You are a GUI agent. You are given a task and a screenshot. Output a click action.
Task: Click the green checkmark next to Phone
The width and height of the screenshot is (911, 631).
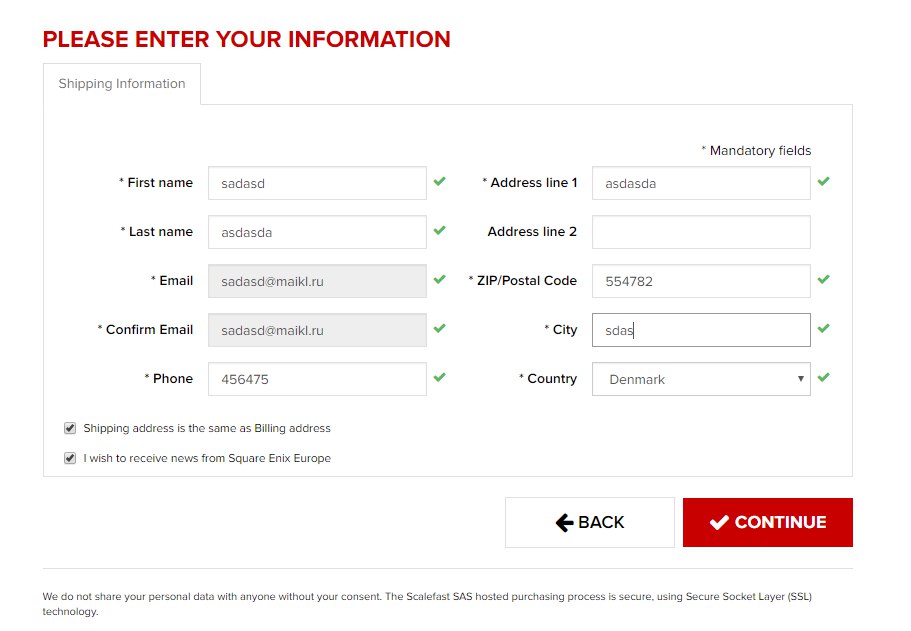coord(440,378)
